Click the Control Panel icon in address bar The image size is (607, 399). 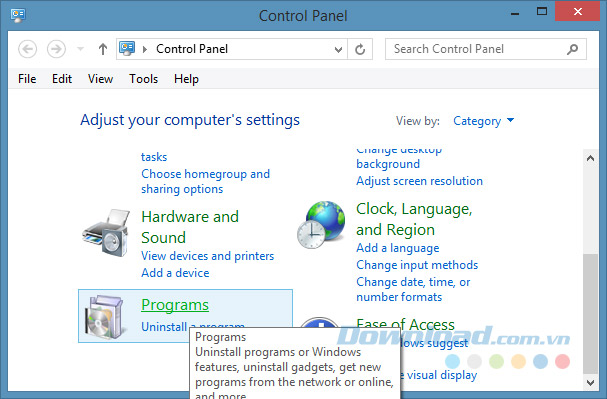[127, 49]
